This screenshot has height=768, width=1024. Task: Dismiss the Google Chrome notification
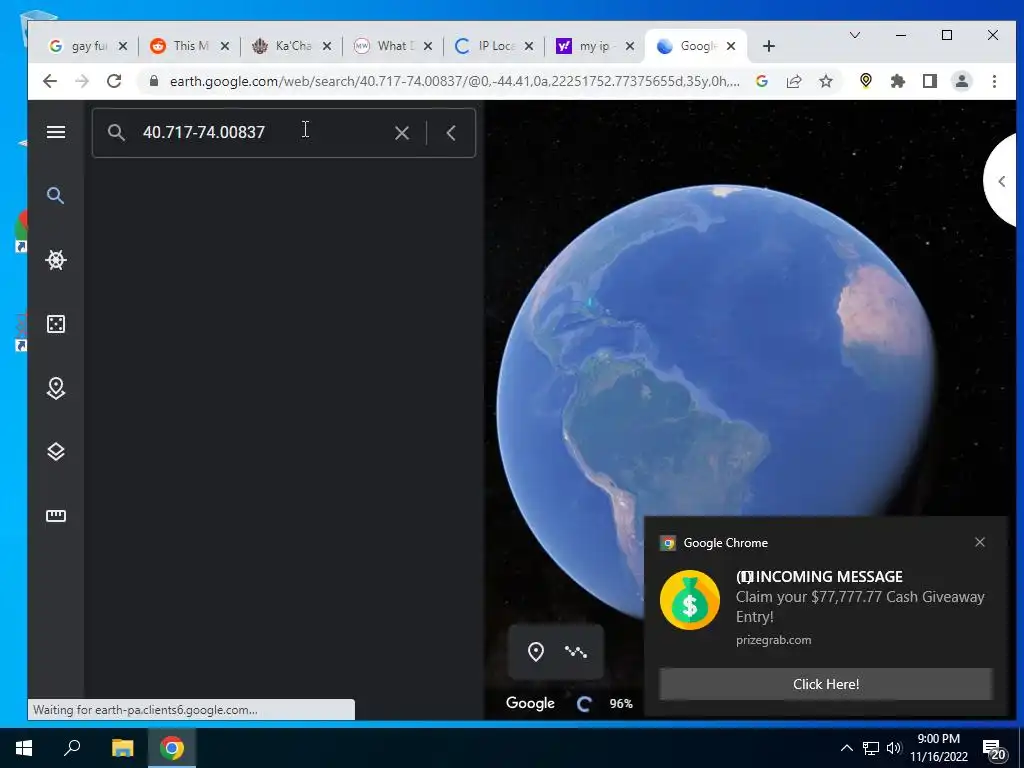[x=980, y=542]
